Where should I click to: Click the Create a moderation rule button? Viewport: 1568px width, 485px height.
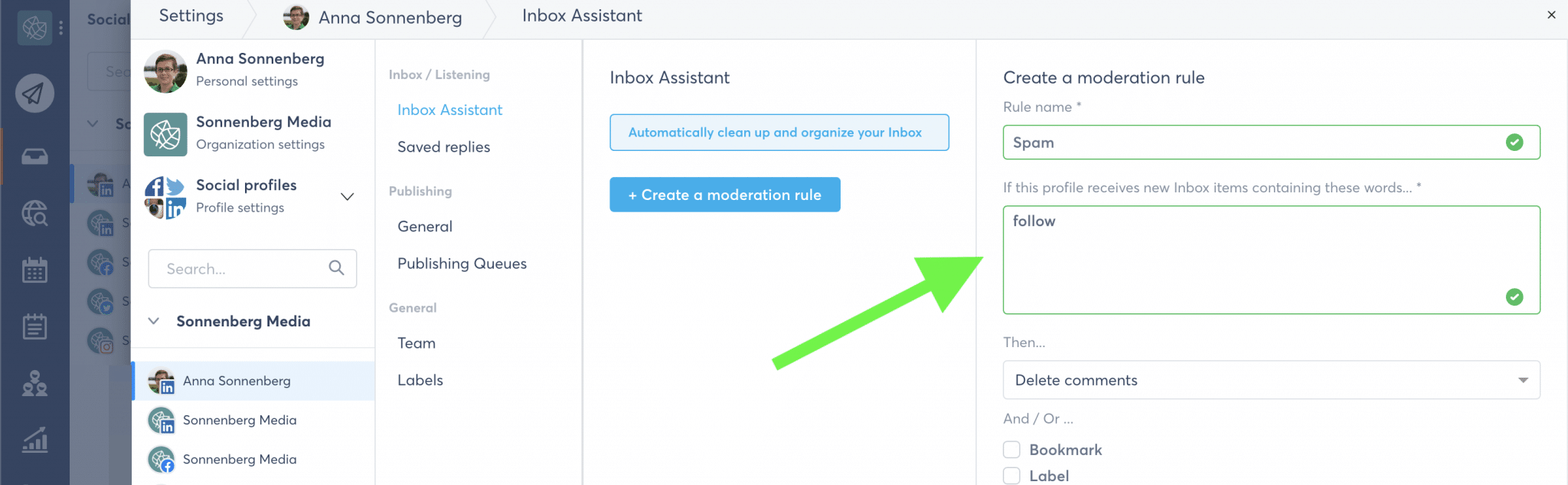pos(724,195)
